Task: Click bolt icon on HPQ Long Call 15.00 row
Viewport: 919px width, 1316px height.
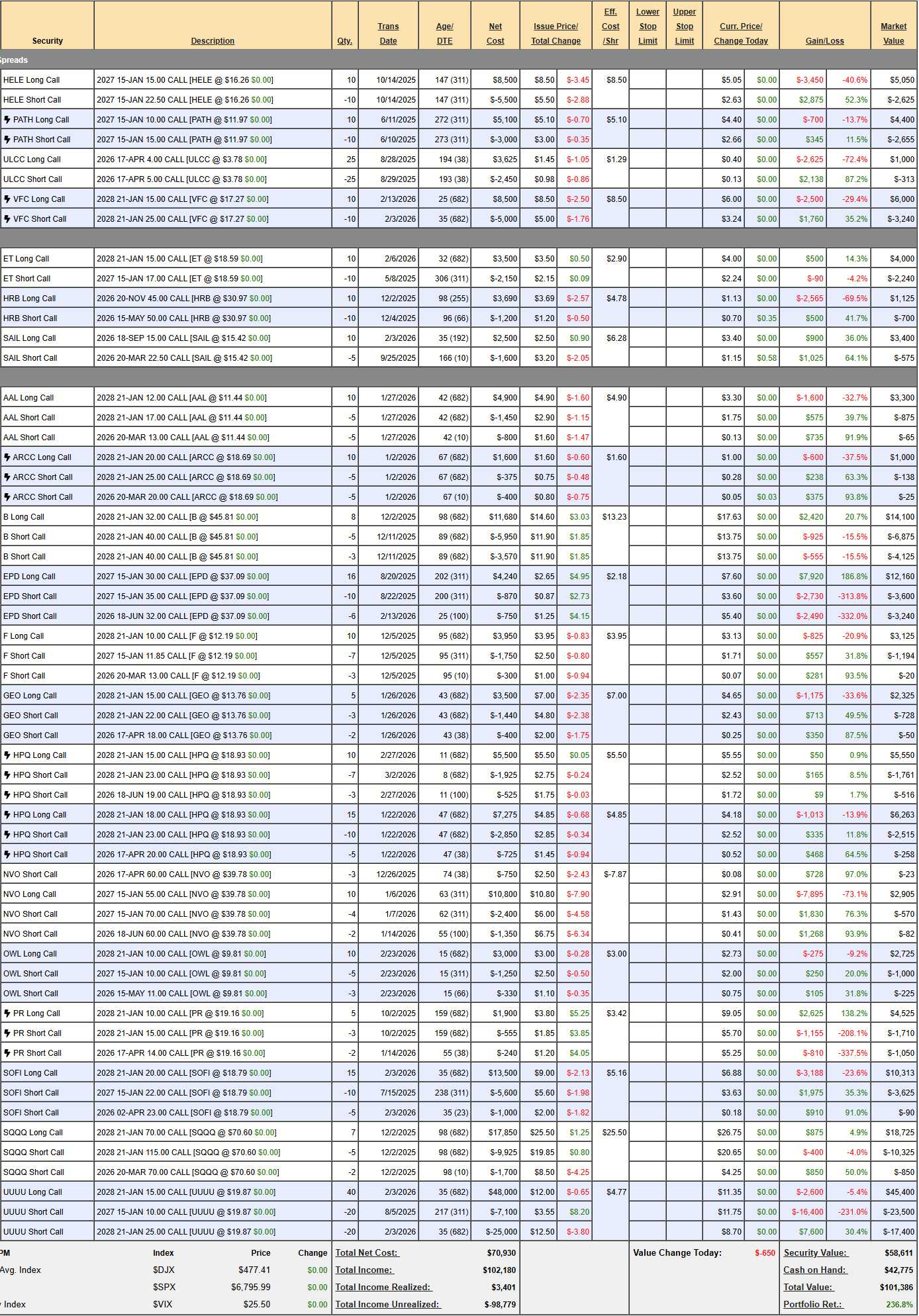Action: pos(7,755)
